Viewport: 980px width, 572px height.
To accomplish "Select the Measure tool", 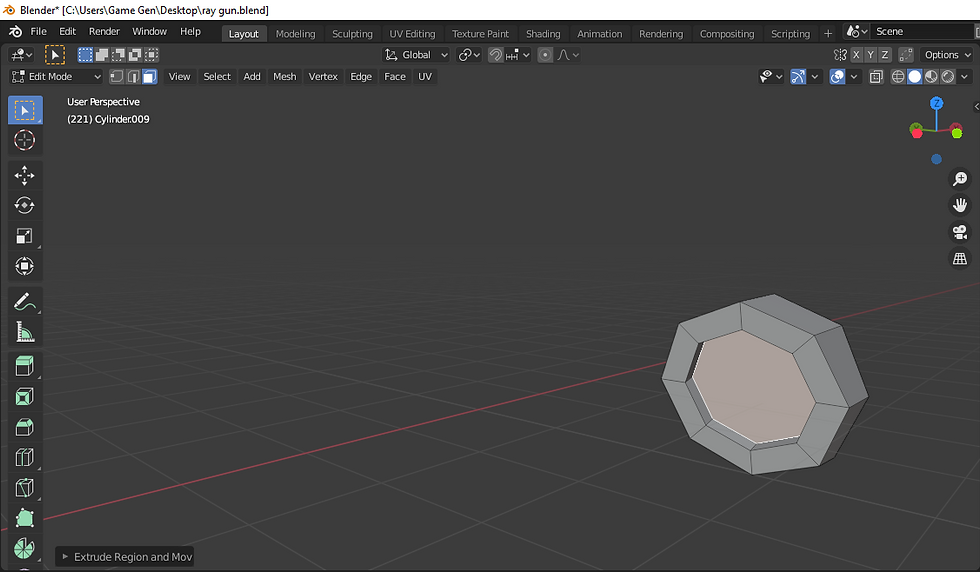I will 25,333.
